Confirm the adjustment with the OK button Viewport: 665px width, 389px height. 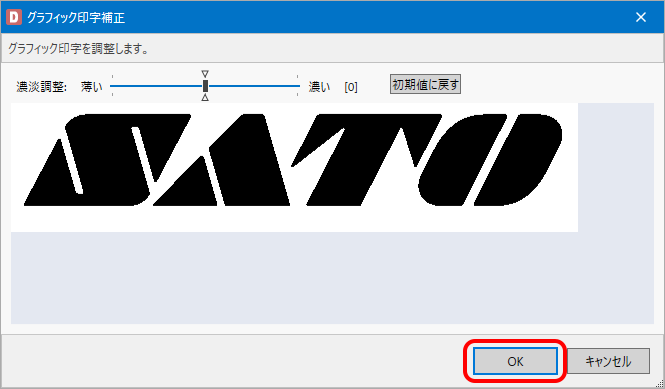pos(515,361)
